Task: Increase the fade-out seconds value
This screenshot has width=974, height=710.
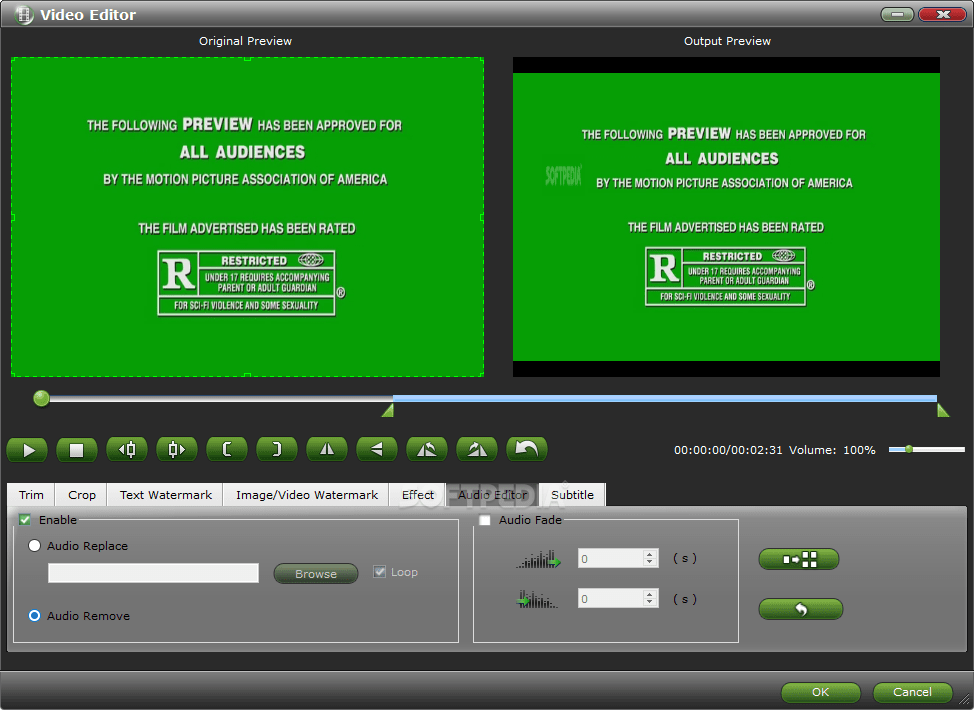Action: click(650, 594)
